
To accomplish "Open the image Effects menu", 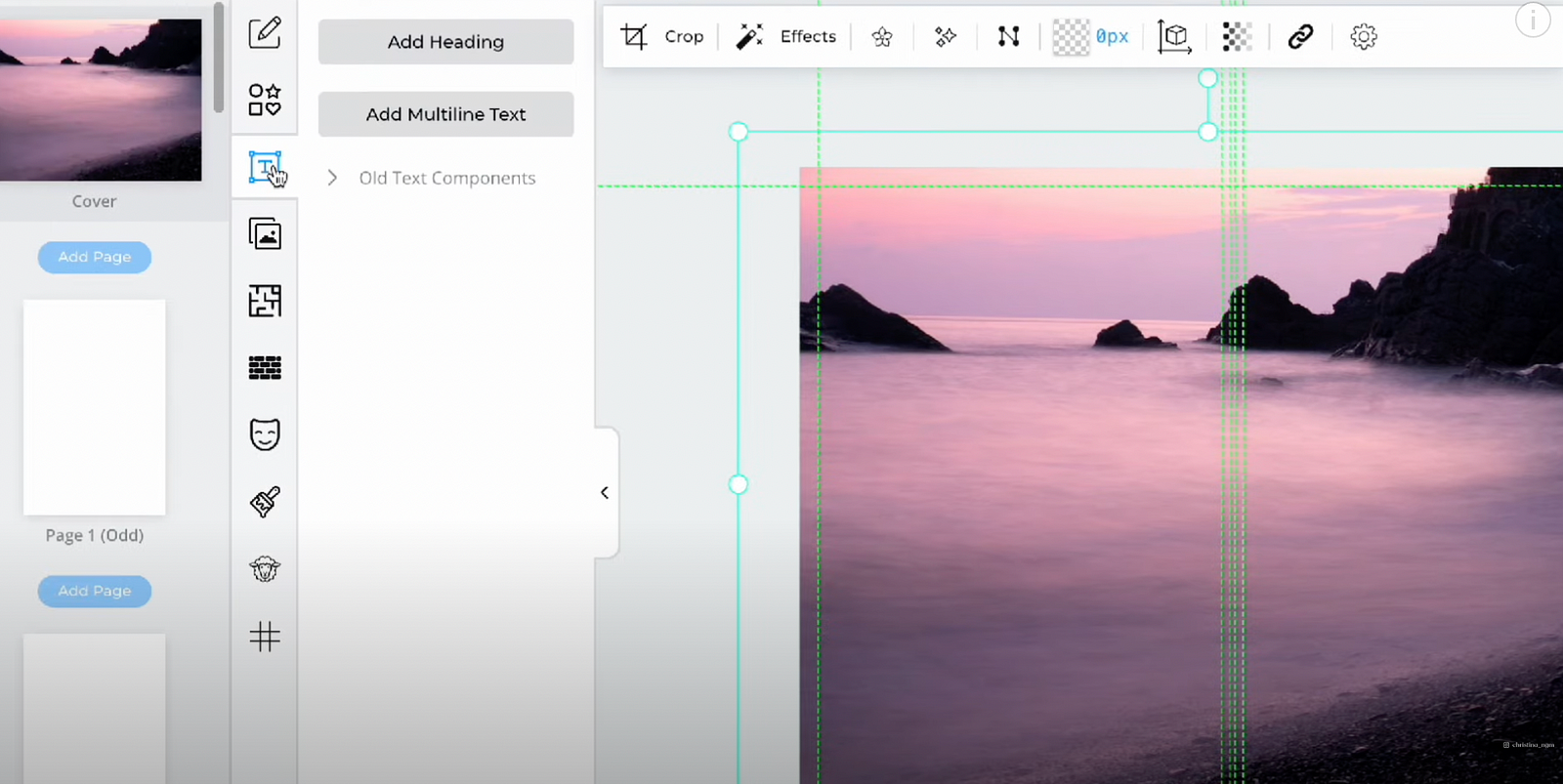I will 786,37.
